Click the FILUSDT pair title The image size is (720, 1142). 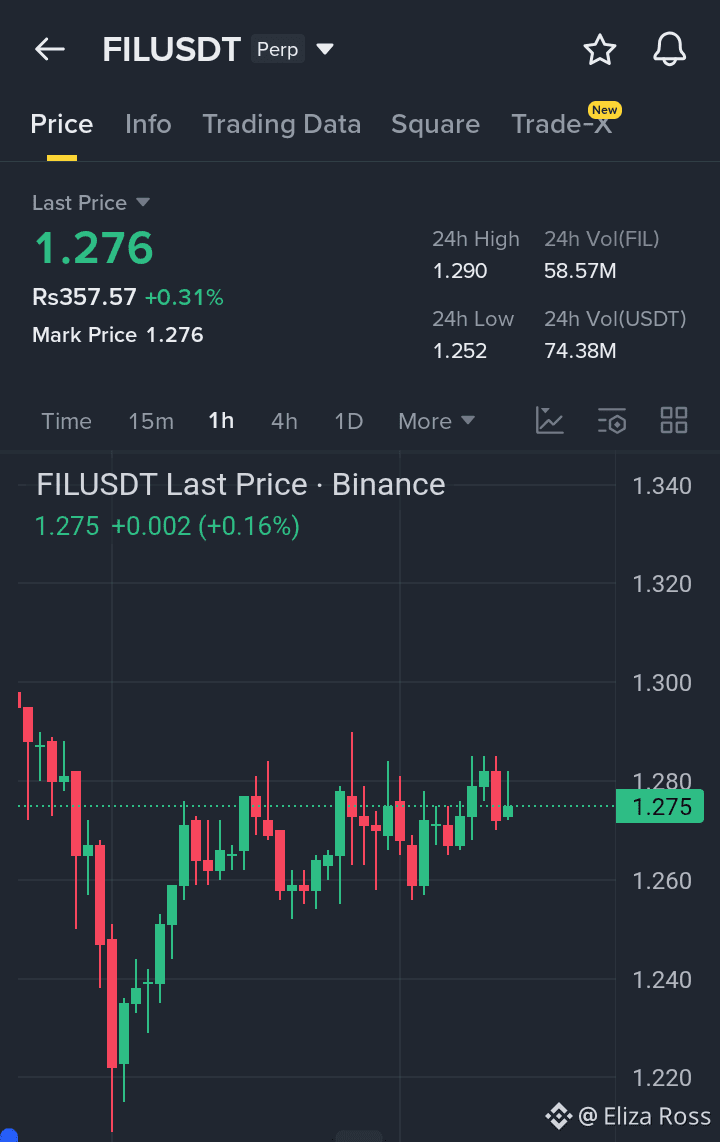pos(171,50)
